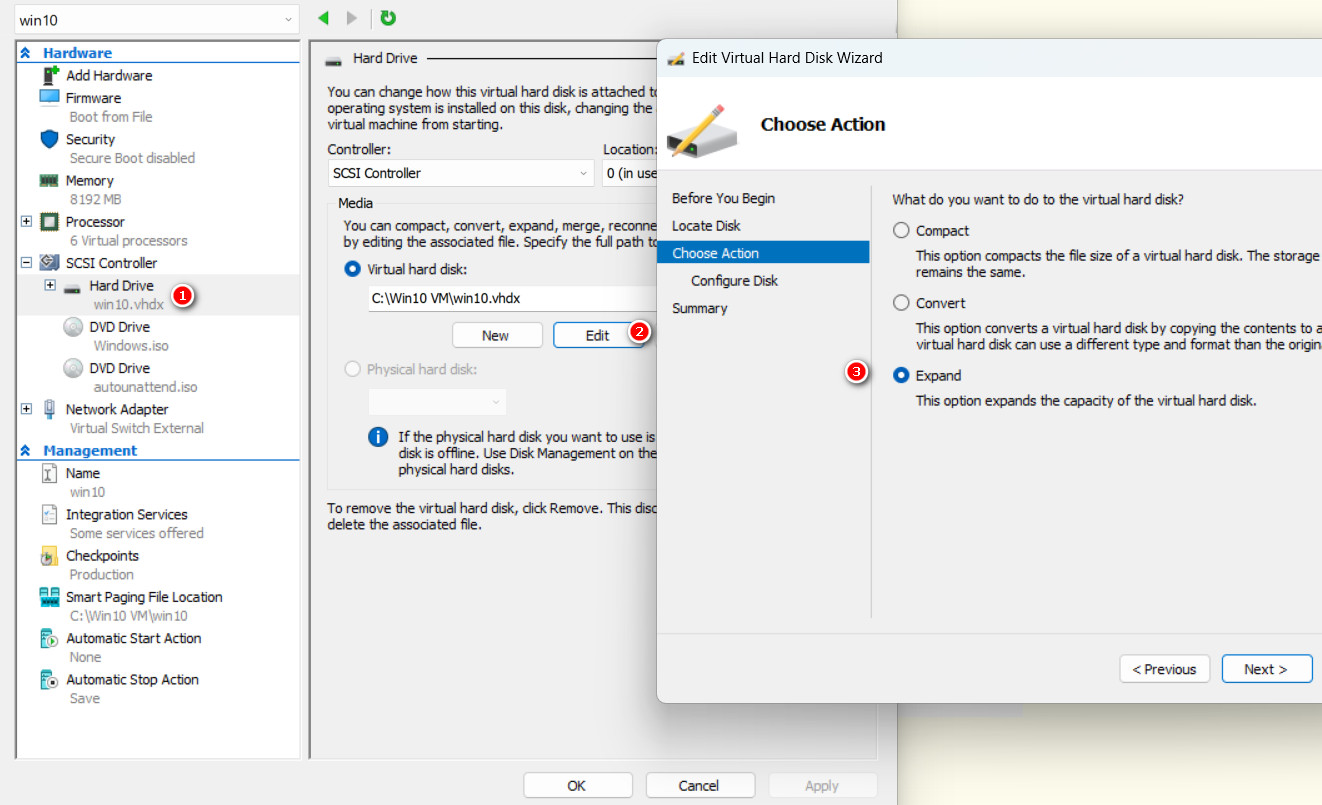Image resolution: width=1322 pixels, height=805 pixels.
Task: Select the Checkpoints icon
Action: click(49, 556)
